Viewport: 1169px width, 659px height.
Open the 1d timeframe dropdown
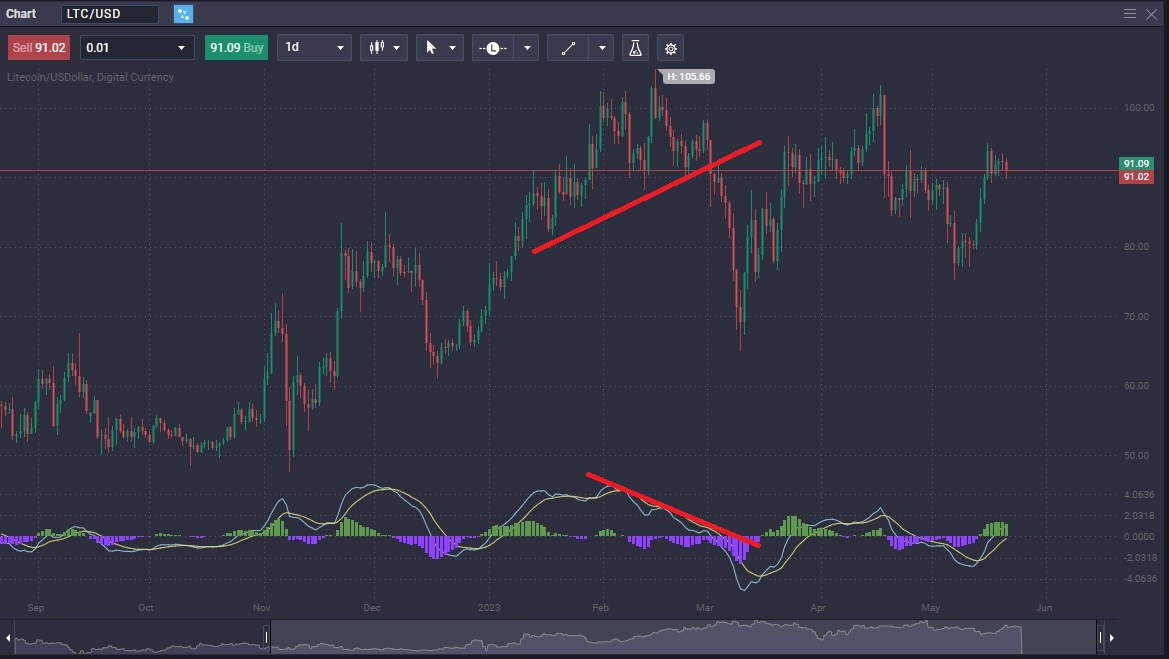[x=314, y=47]
